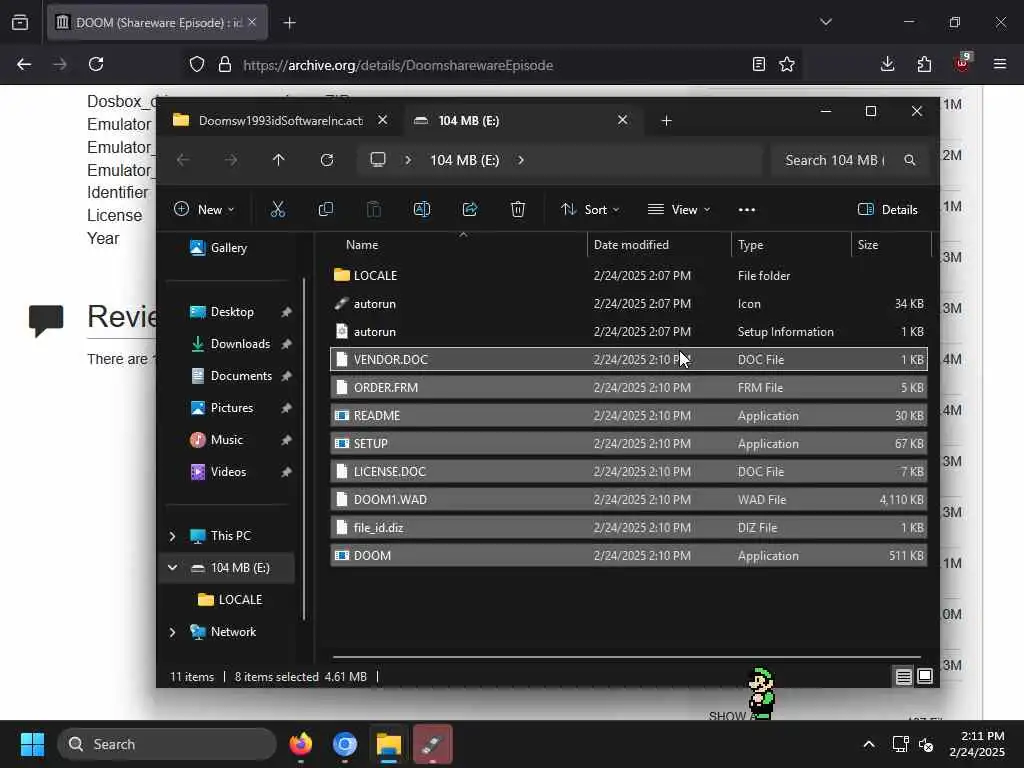Click the Rename icon in Explorer toolbar
Screen dimensions: 1024x768
pyautogui.click(x=422, y=209)
